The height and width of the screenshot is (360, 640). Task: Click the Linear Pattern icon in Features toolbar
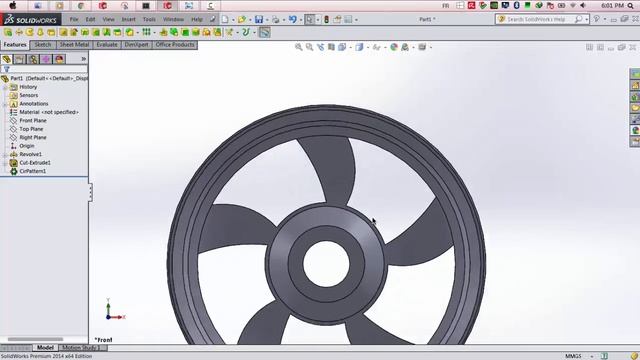[146, 32]
